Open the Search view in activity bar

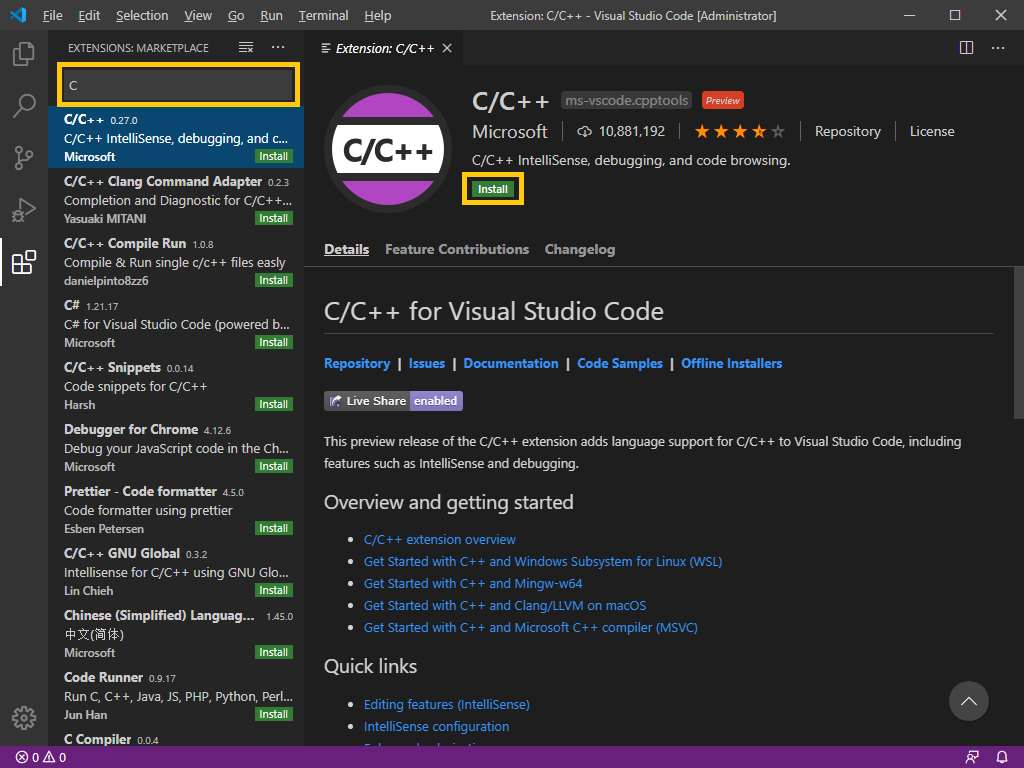pos(24,105)
